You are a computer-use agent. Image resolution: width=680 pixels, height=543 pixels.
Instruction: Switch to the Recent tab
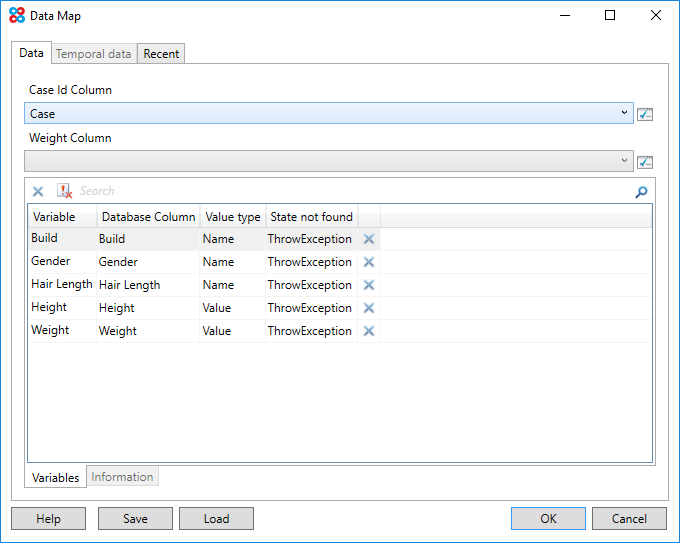click(x=161, y=54)
